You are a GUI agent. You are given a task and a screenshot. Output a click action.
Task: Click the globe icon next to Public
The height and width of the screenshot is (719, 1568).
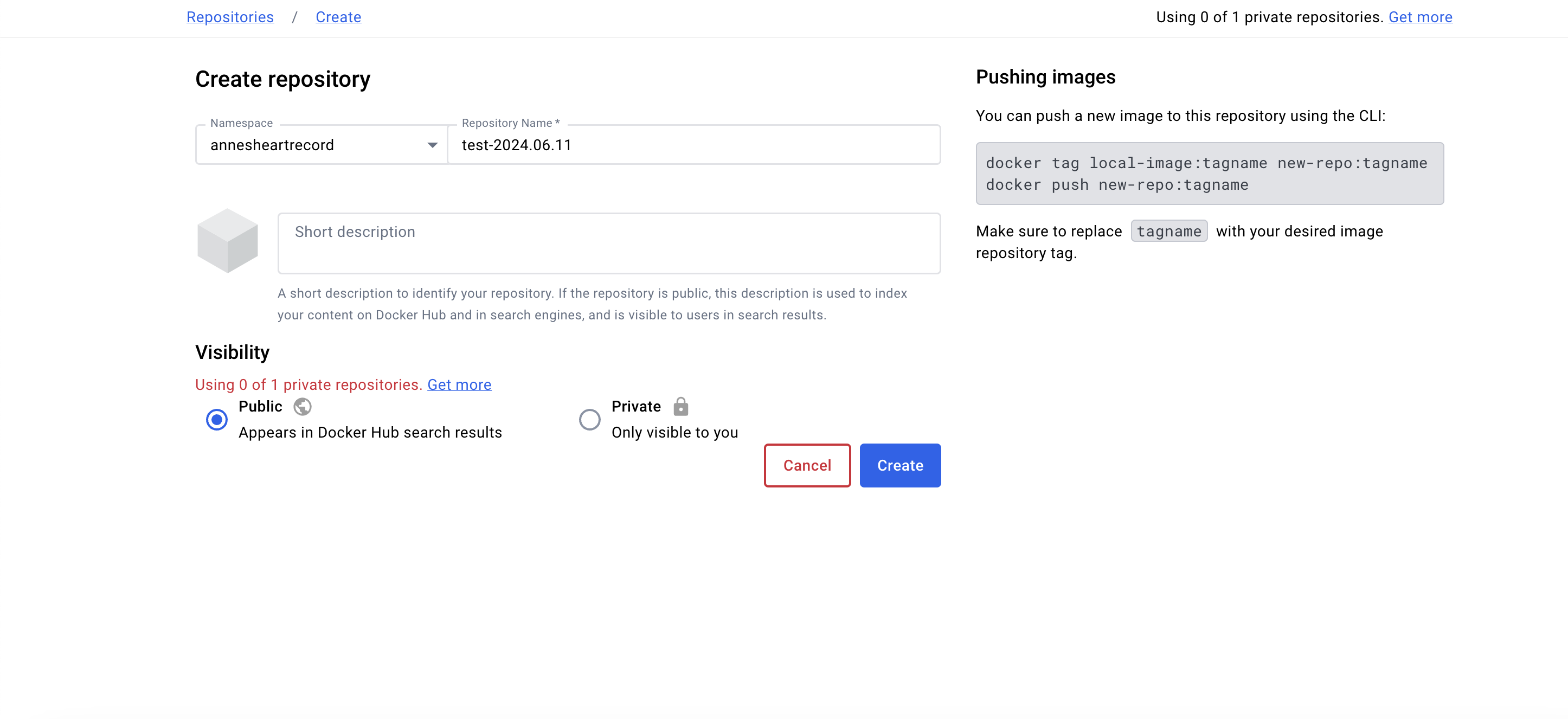(302, 406)
